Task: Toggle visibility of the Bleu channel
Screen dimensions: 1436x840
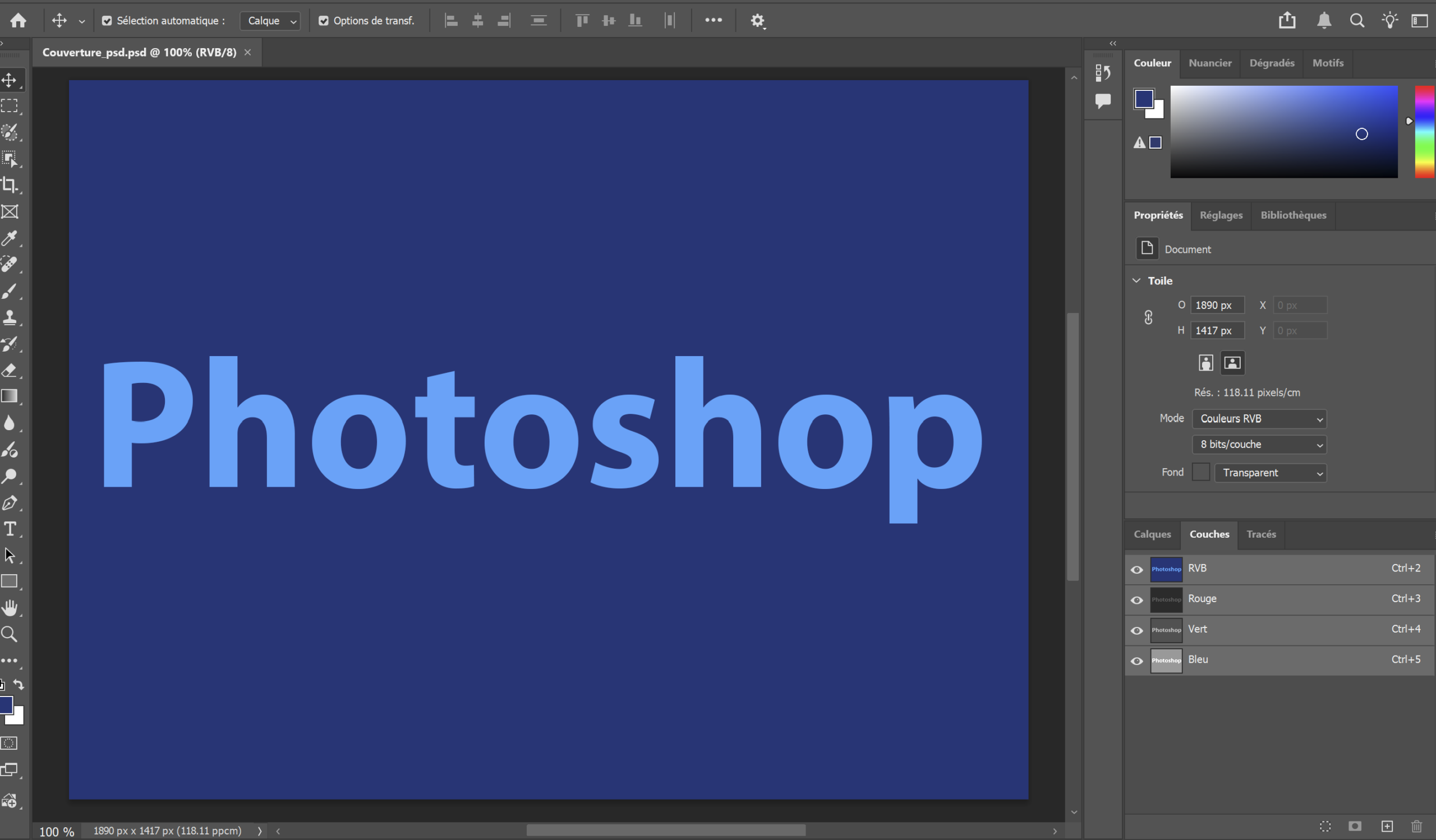Action: click(1137, 661)
